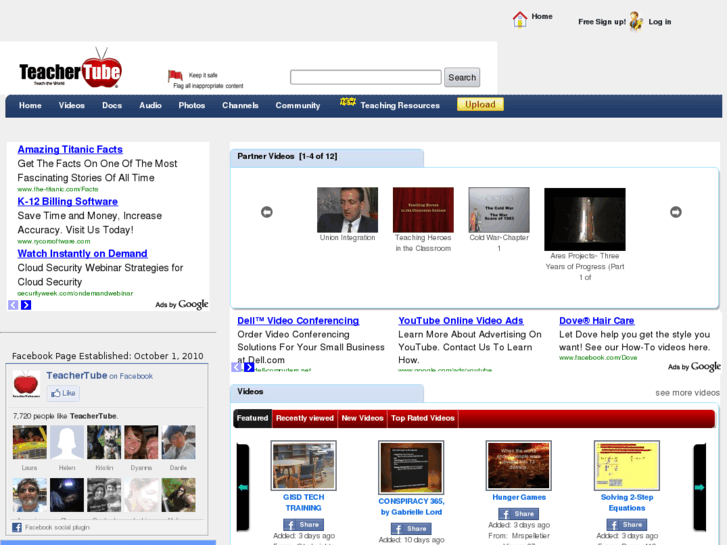The width and height of the screenshot is (727, 545).
Task: Open Home in the blue navigation bar
Action: (30, 105)
